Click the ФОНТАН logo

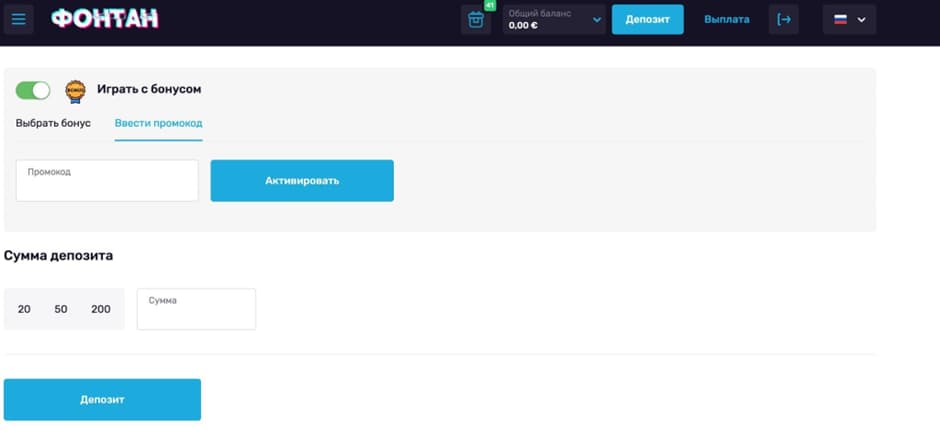pyautogui.click(x=105, y=19)
